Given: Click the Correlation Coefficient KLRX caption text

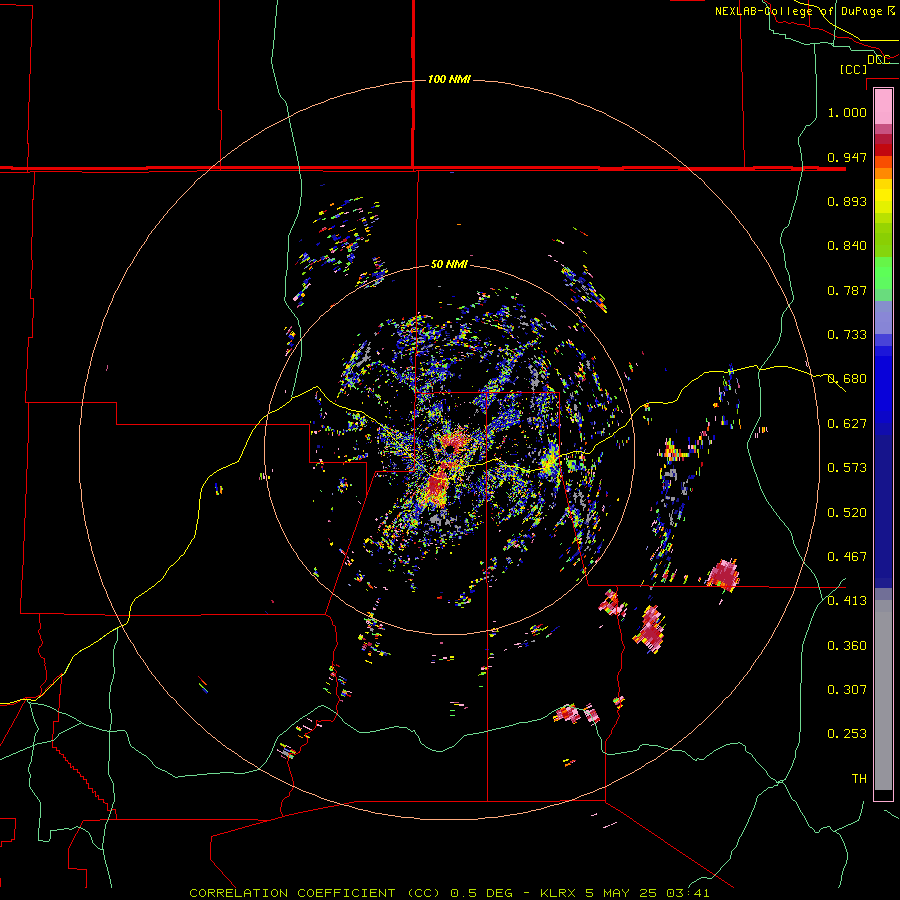Looking at the screenshot, I should click(x=449, y=893).
